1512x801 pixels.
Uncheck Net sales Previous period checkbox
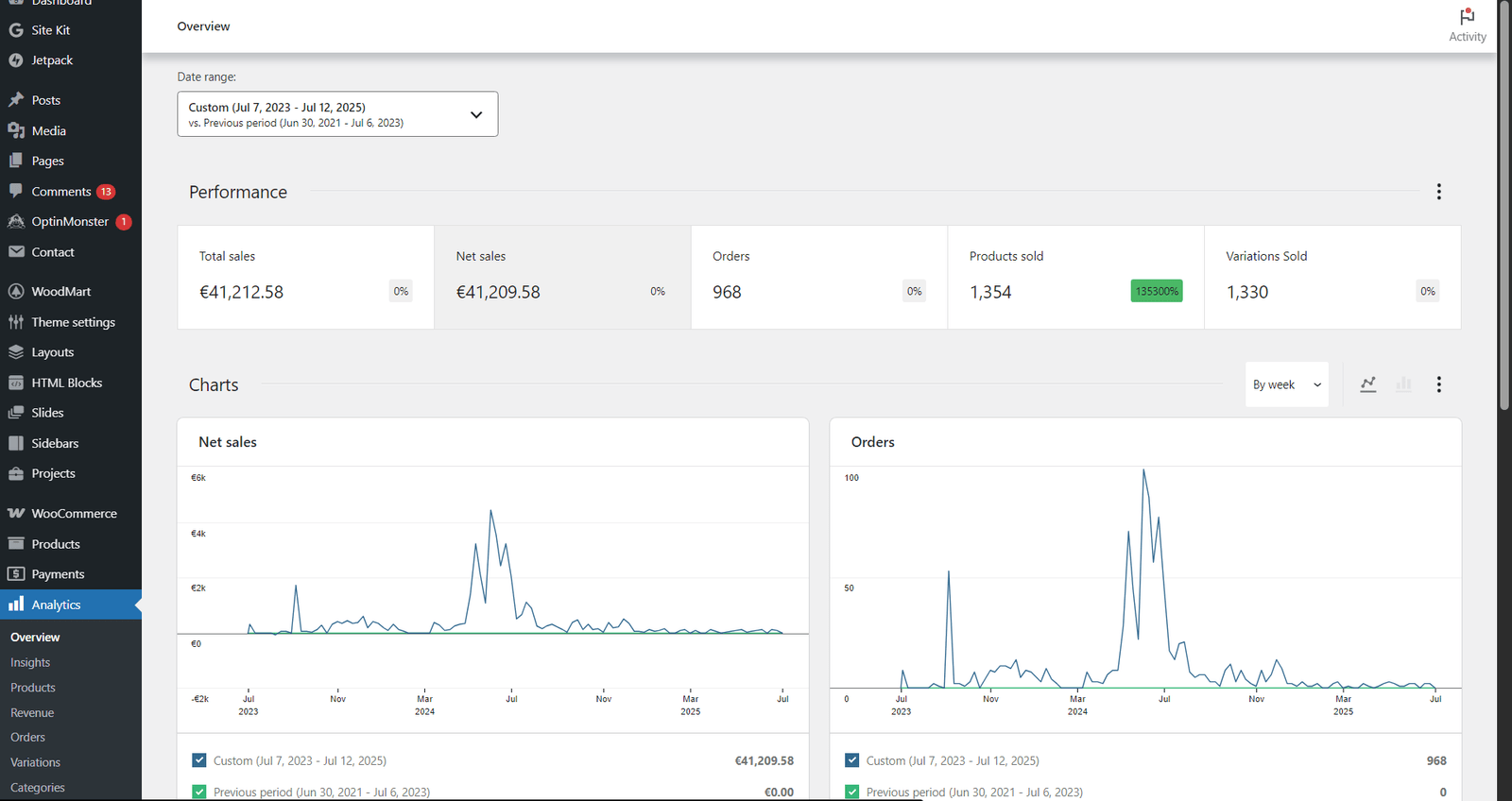click(x=199, y=792)
